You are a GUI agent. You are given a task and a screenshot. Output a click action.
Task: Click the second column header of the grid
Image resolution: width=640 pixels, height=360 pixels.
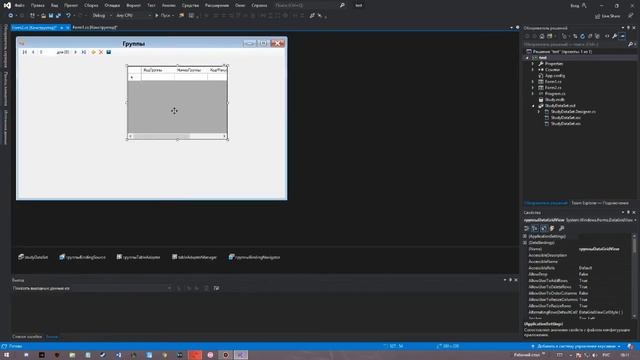(190, 70)
